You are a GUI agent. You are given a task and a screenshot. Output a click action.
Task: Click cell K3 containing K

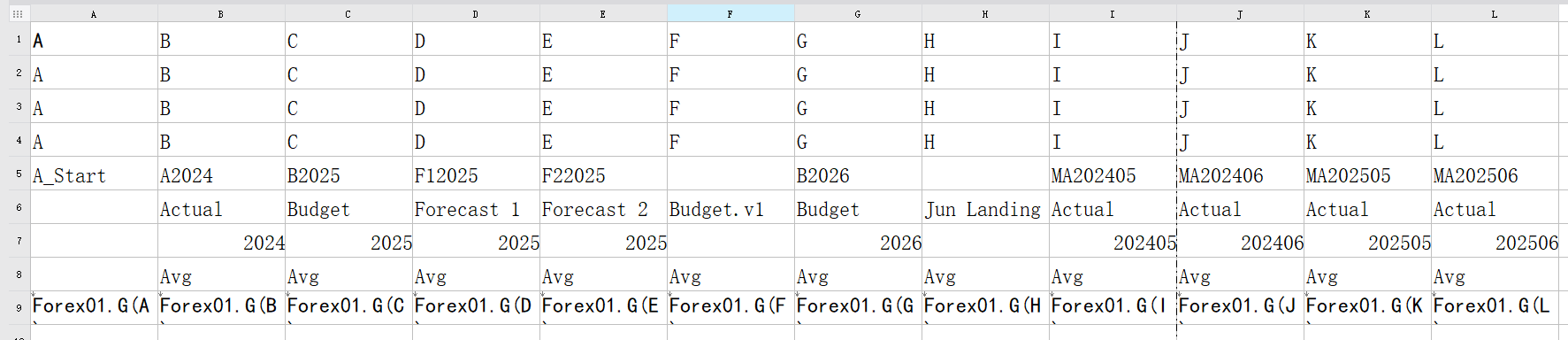tap(1367, 107)
